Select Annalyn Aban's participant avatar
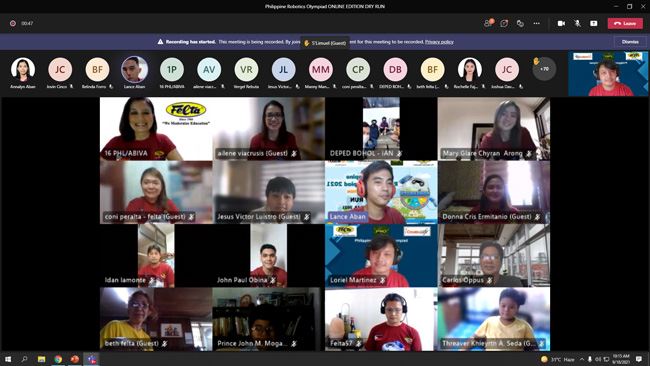 23,70
